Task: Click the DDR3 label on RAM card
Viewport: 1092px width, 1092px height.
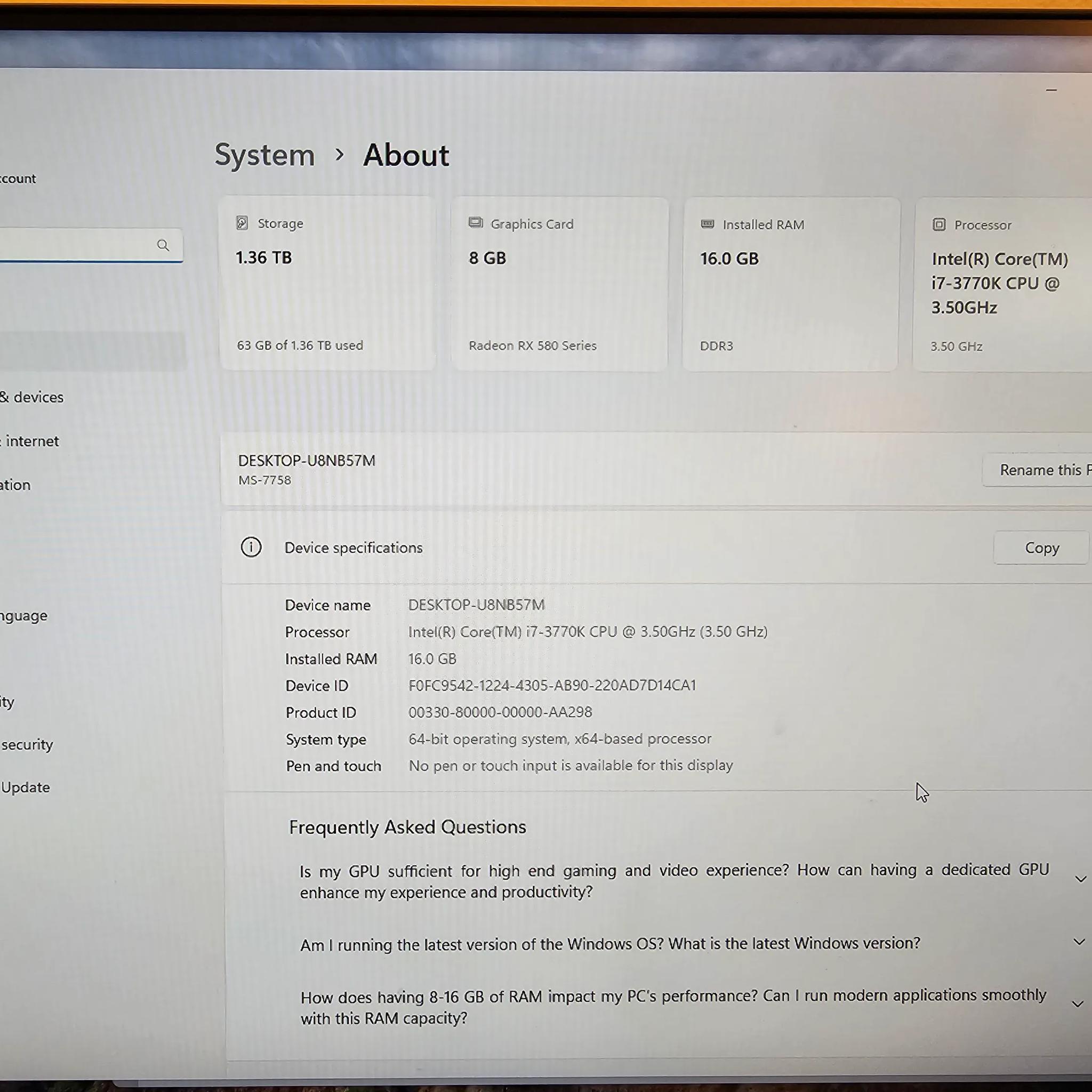Action: tap(716, 346)
